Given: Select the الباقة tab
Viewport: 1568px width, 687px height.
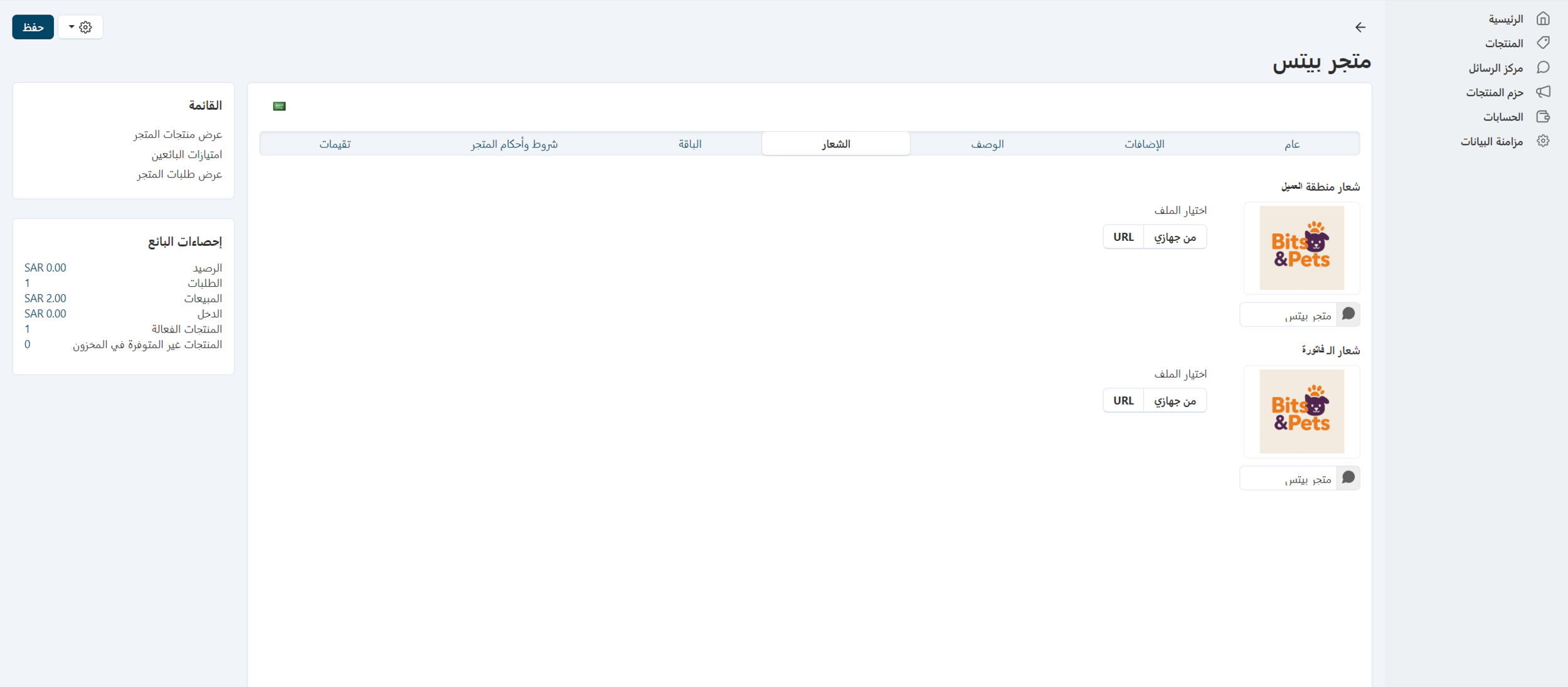Looking at the screenshot, I should 689,144.
